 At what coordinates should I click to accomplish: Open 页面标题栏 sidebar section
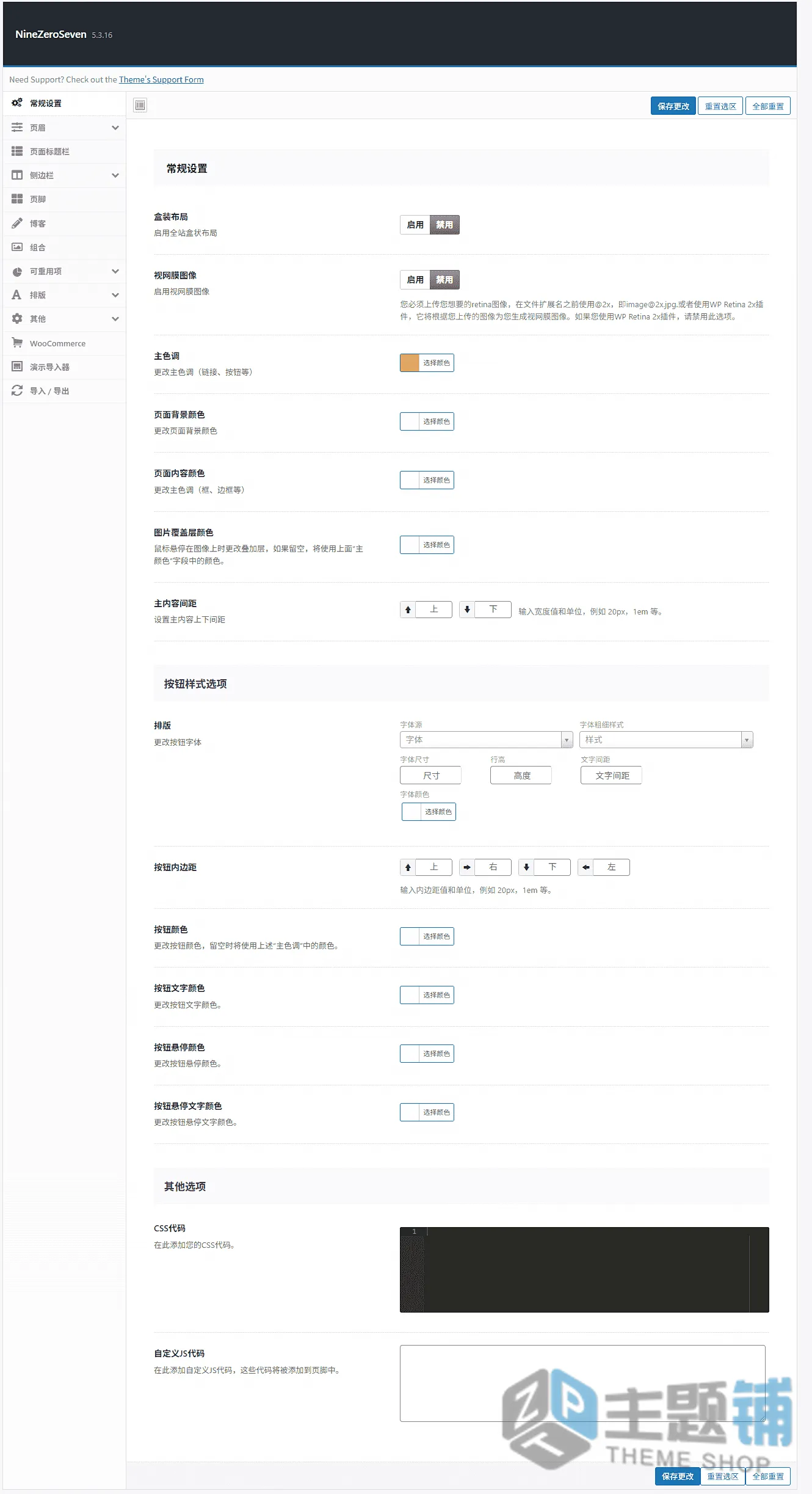[64, 151]
